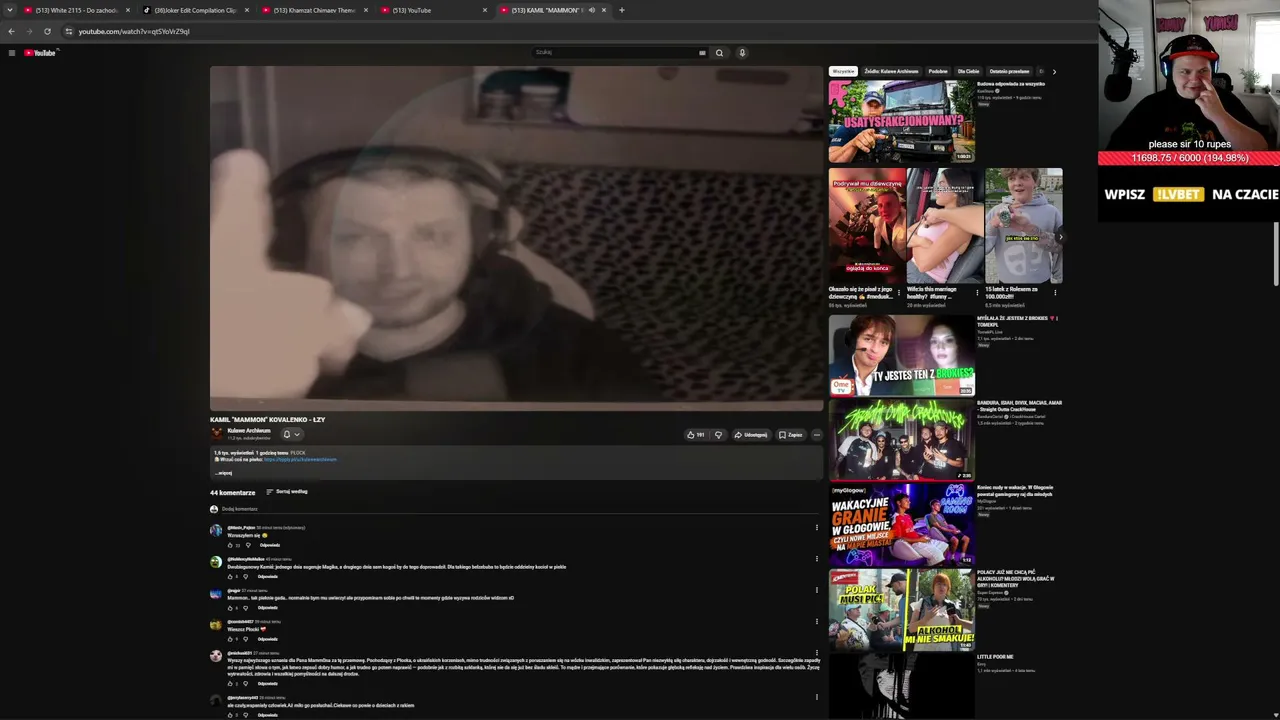Open the YouTube guide hamburger menu

(12, 53)
